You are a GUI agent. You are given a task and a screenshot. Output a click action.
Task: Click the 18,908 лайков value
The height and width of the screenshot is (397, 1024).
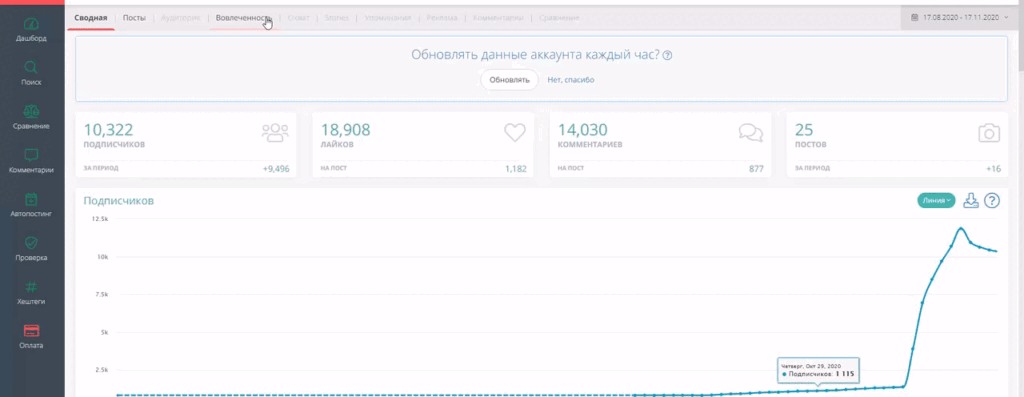[345, 130]
